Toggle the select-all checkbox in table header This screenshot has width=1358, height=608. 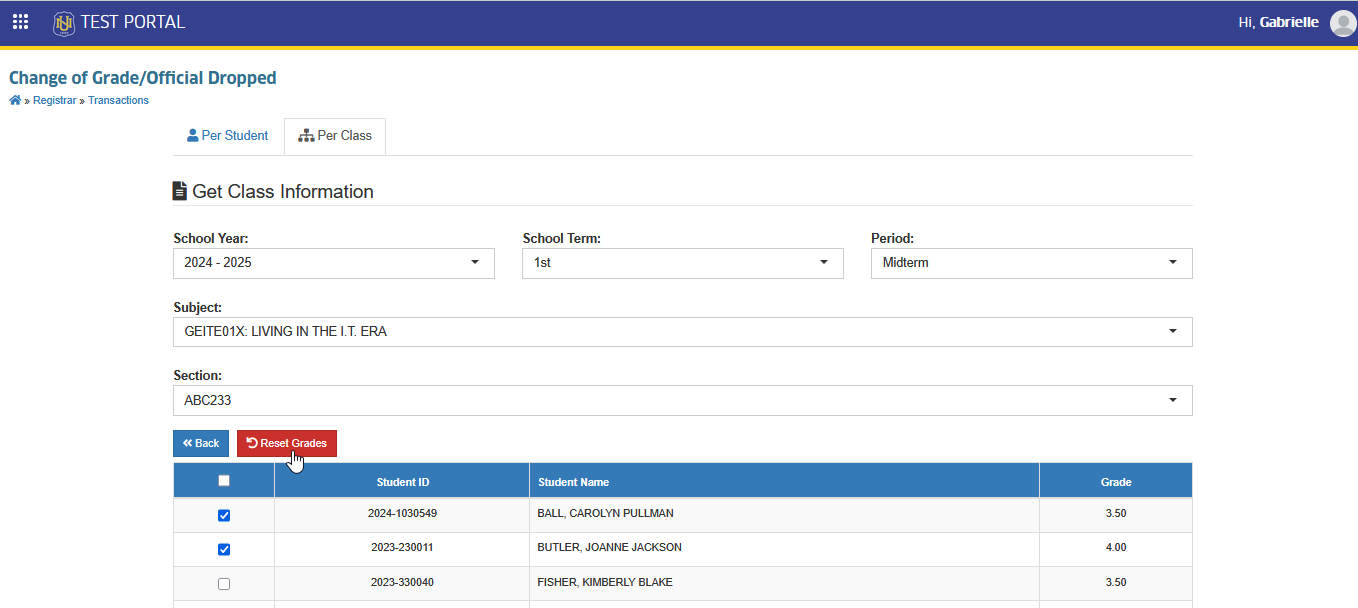[224, 481]
